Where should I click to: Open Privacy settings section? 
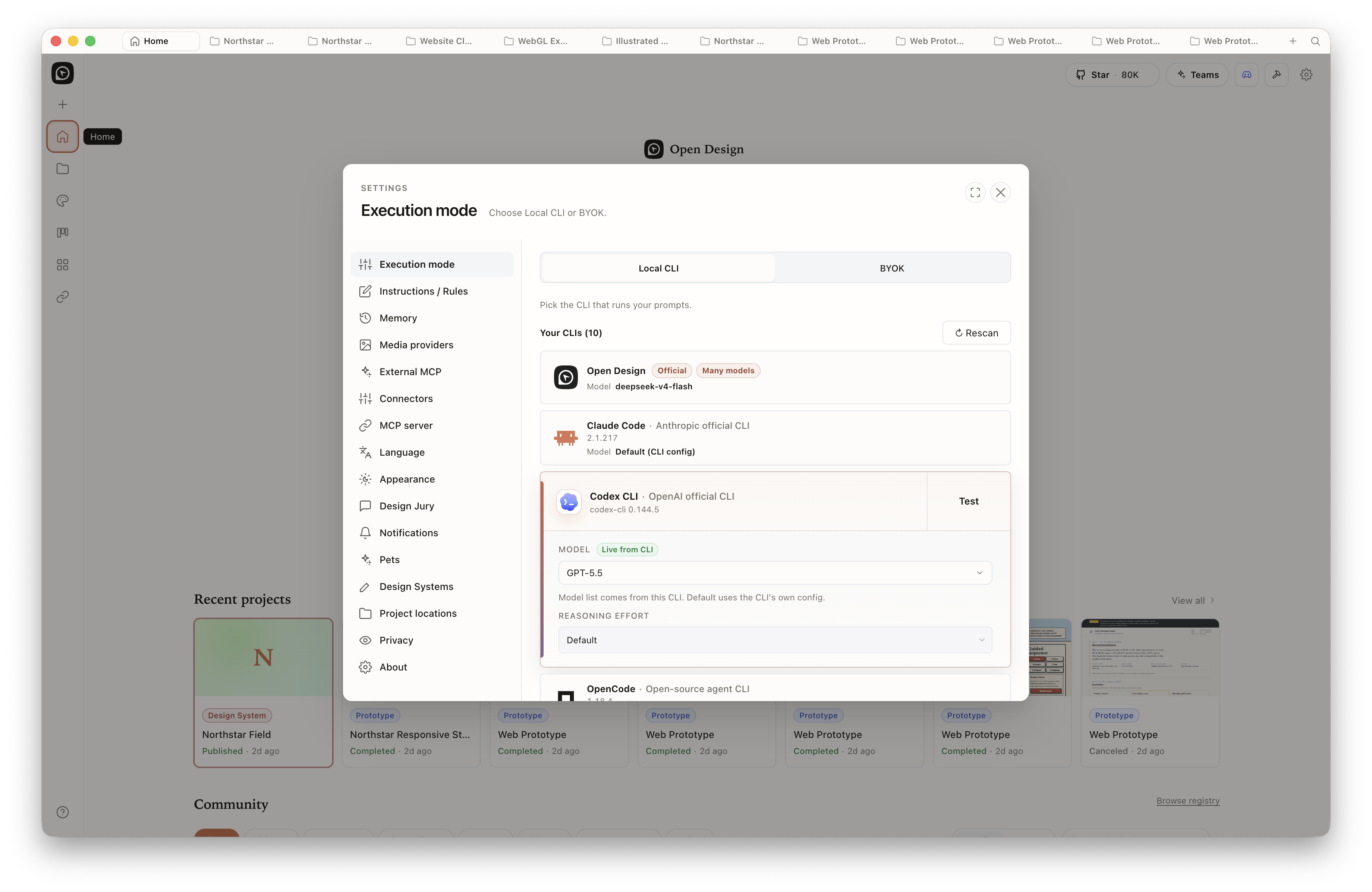point(432,640)
